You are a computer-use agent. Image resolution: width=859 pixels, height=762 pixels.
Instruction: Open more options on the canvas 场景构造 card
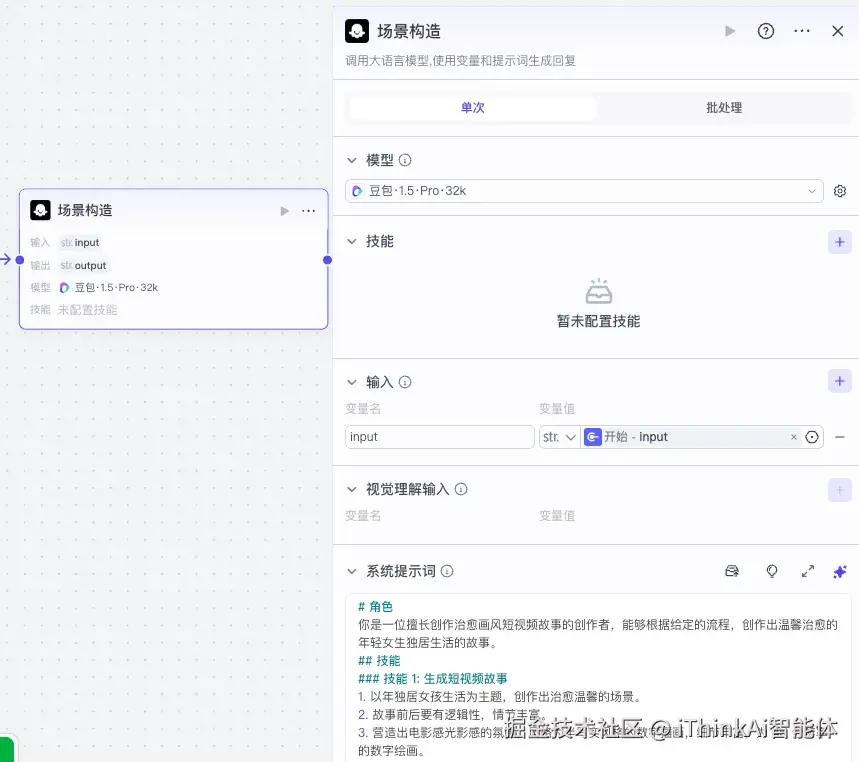pyautogui.click(x=309, y=210)
